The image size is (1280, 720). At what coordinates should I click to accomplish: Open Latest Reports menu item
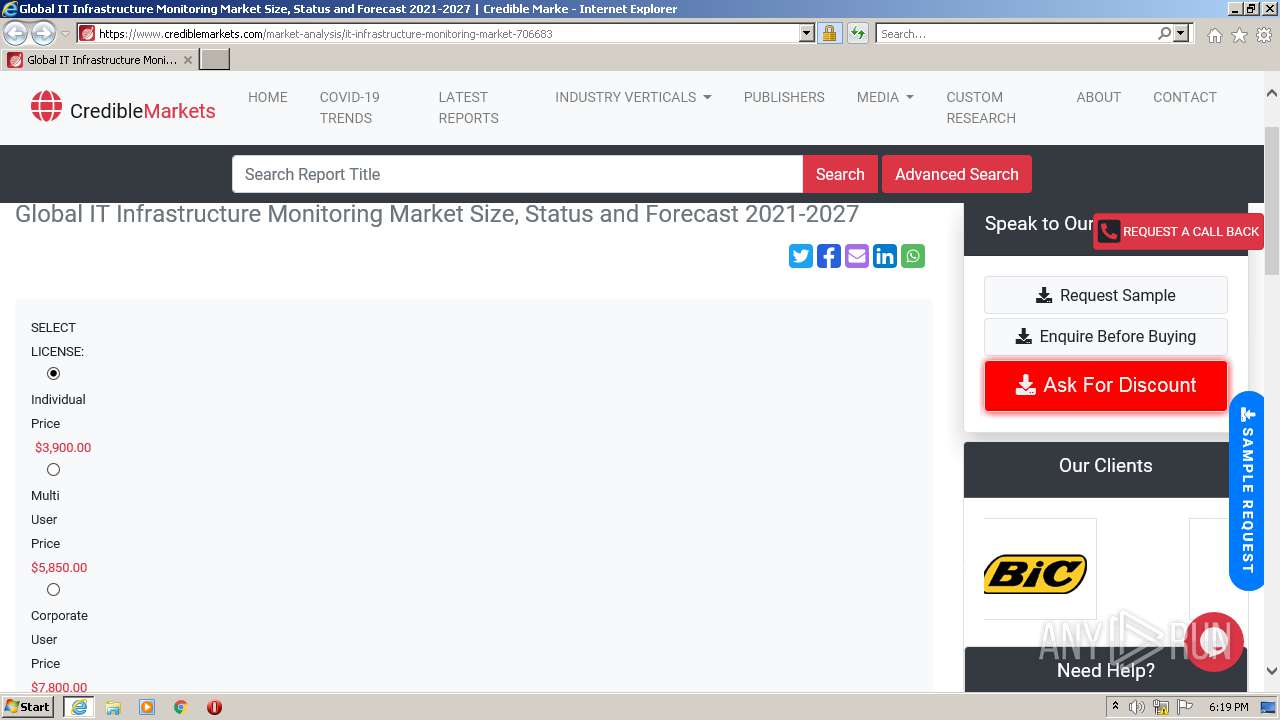[468, 107]
